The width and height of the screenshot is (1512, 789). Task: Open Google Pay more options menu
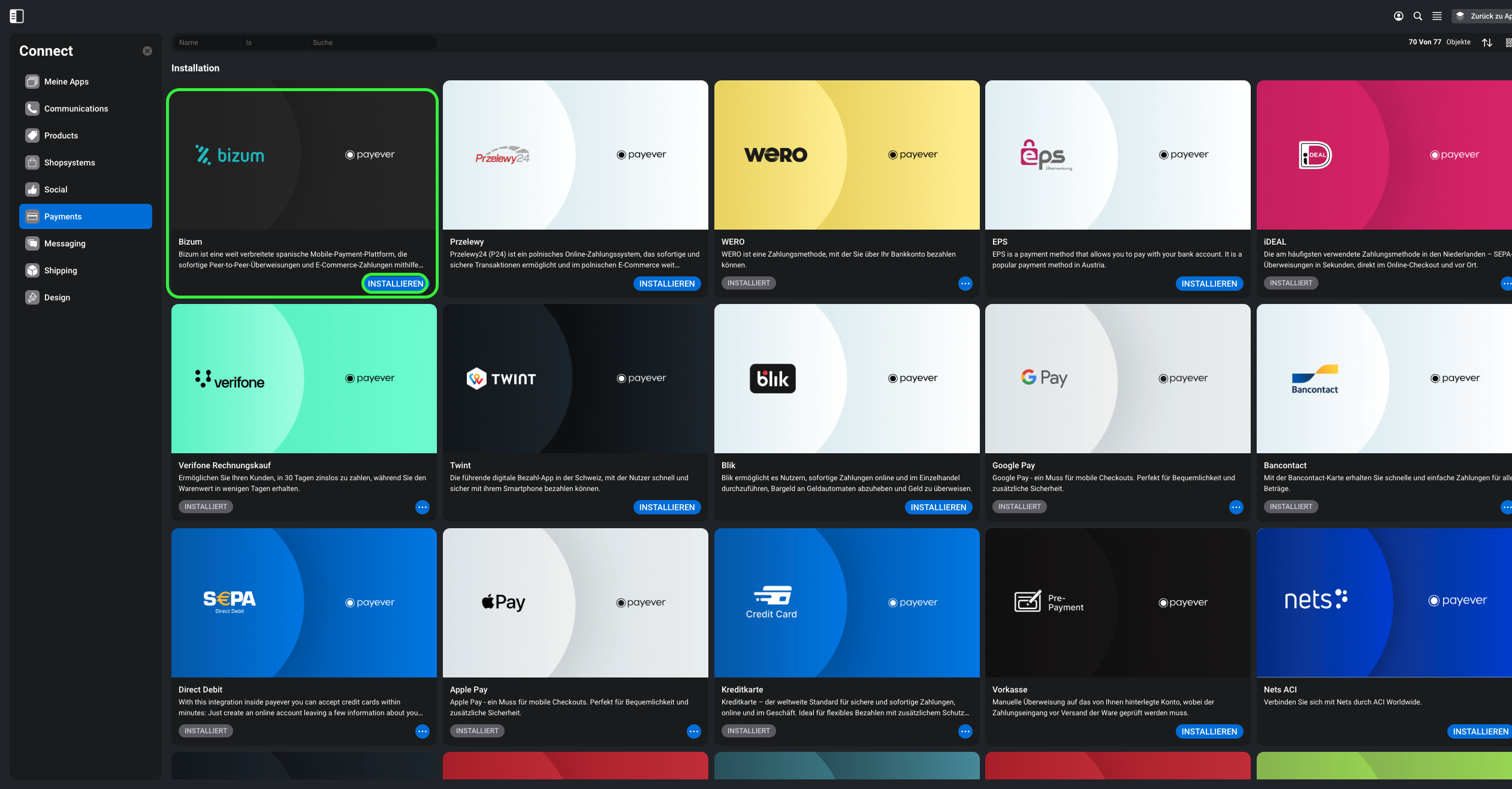pyautogui.click(x=1236, y=507)
